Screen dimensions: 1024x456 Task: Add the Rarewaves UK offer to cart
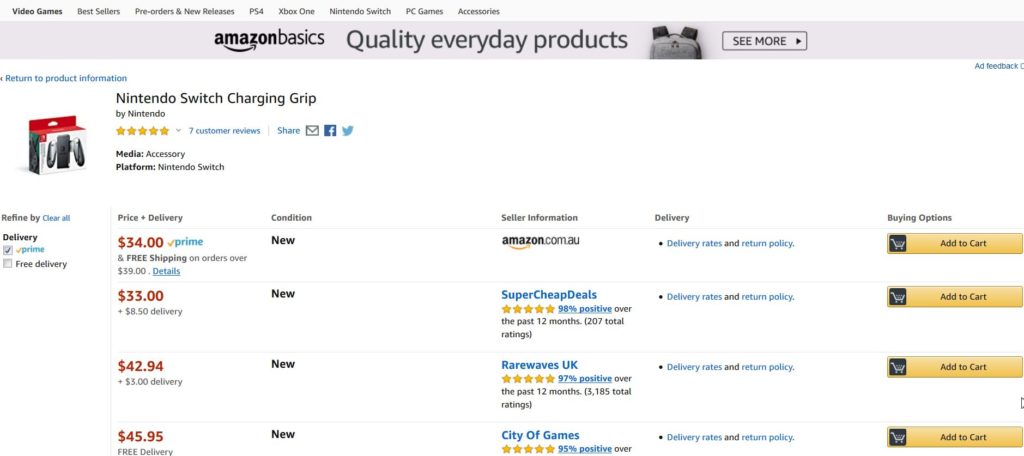[954, 367]
